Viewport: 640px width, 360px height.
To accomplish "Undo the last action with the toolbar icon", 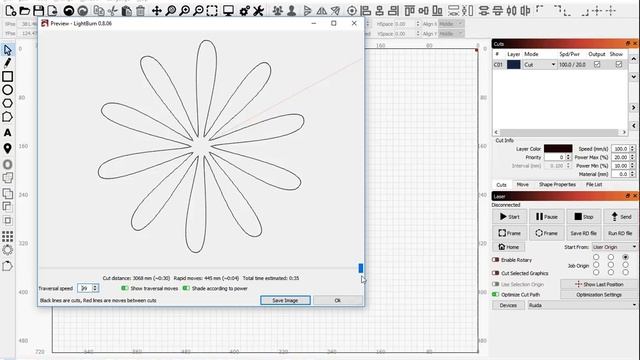I will pyautogui.click(x=69, y=11).
